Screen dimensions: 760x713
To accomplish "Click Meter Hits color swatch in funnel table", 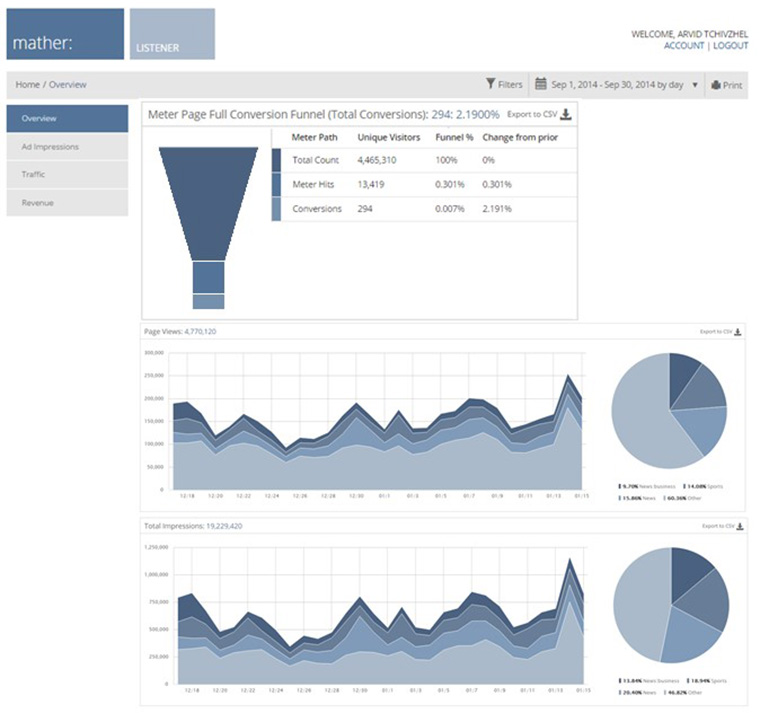I will coord(276,185).
